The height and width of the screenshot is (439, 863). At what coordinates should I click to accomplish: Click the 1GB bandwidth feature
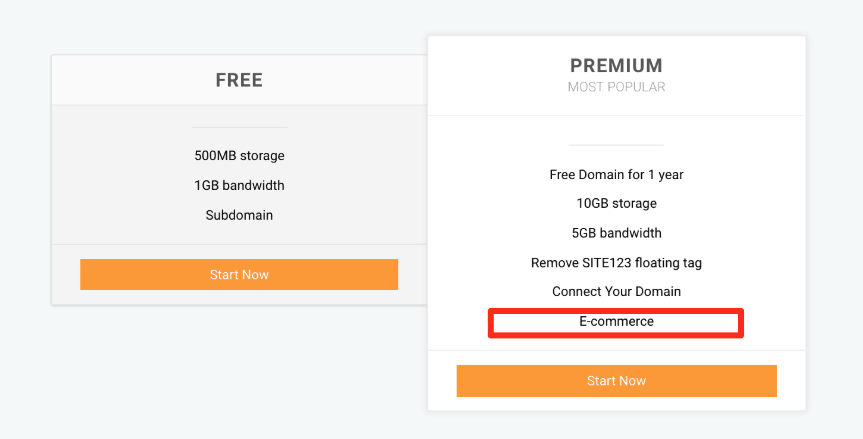tap(239, 185)
